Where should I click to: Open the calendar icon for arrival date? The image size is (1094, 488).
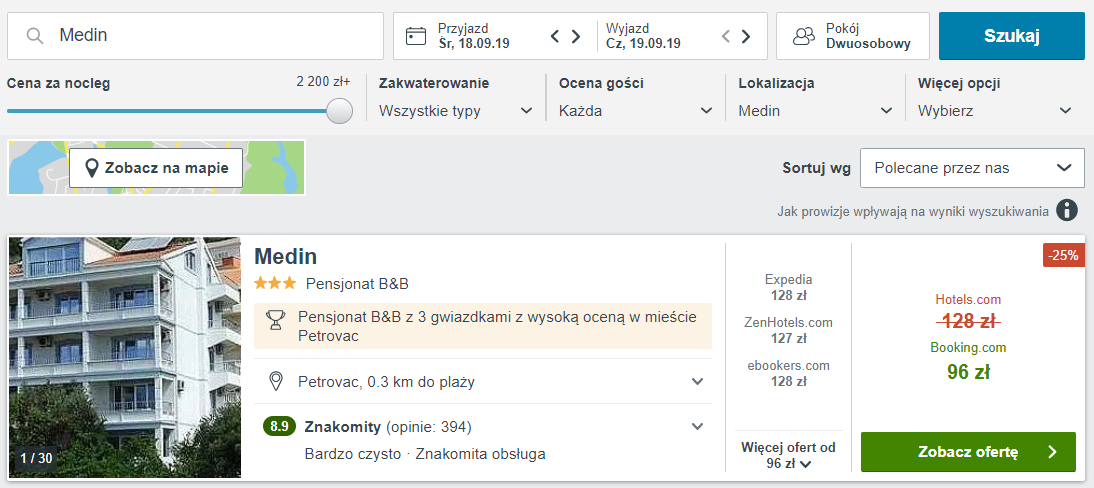(x=416, y=36)
